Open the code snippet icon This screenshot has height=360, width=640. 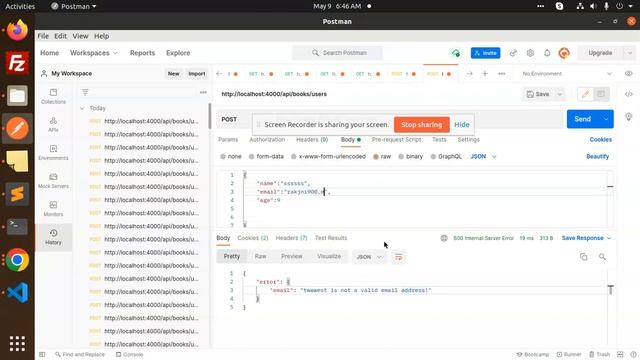(629, 94)
